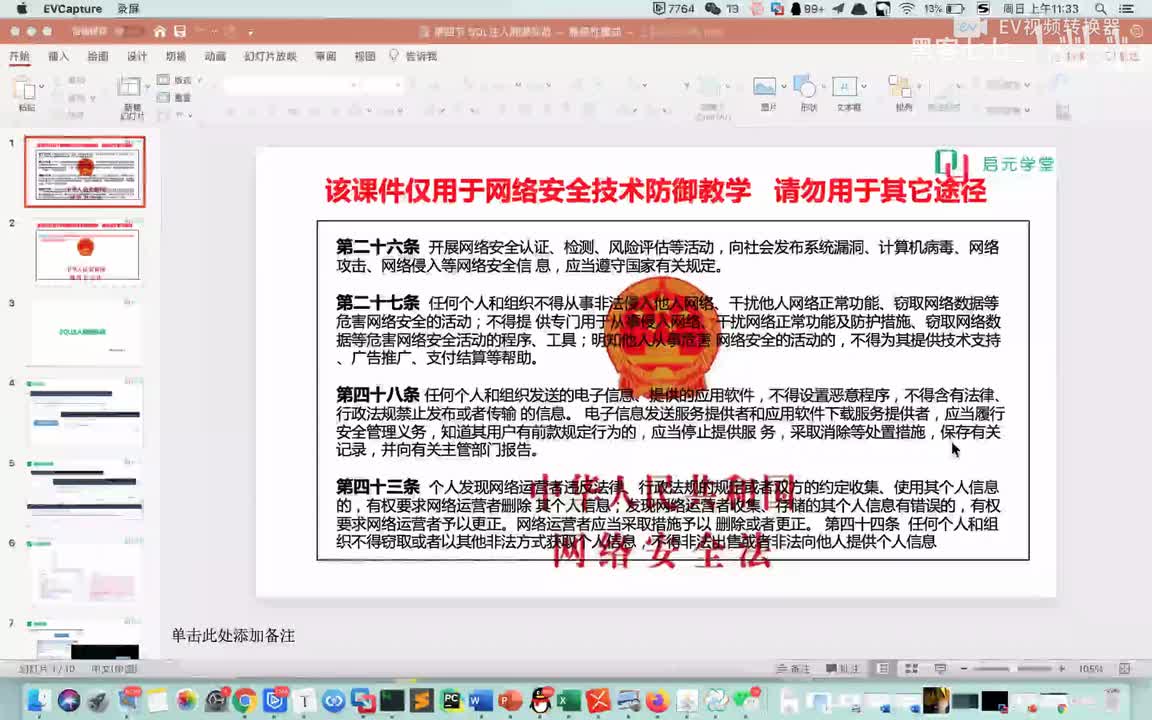Start slide show from status bar icon
Screen dimensions: 1152x720
point(940,669)
